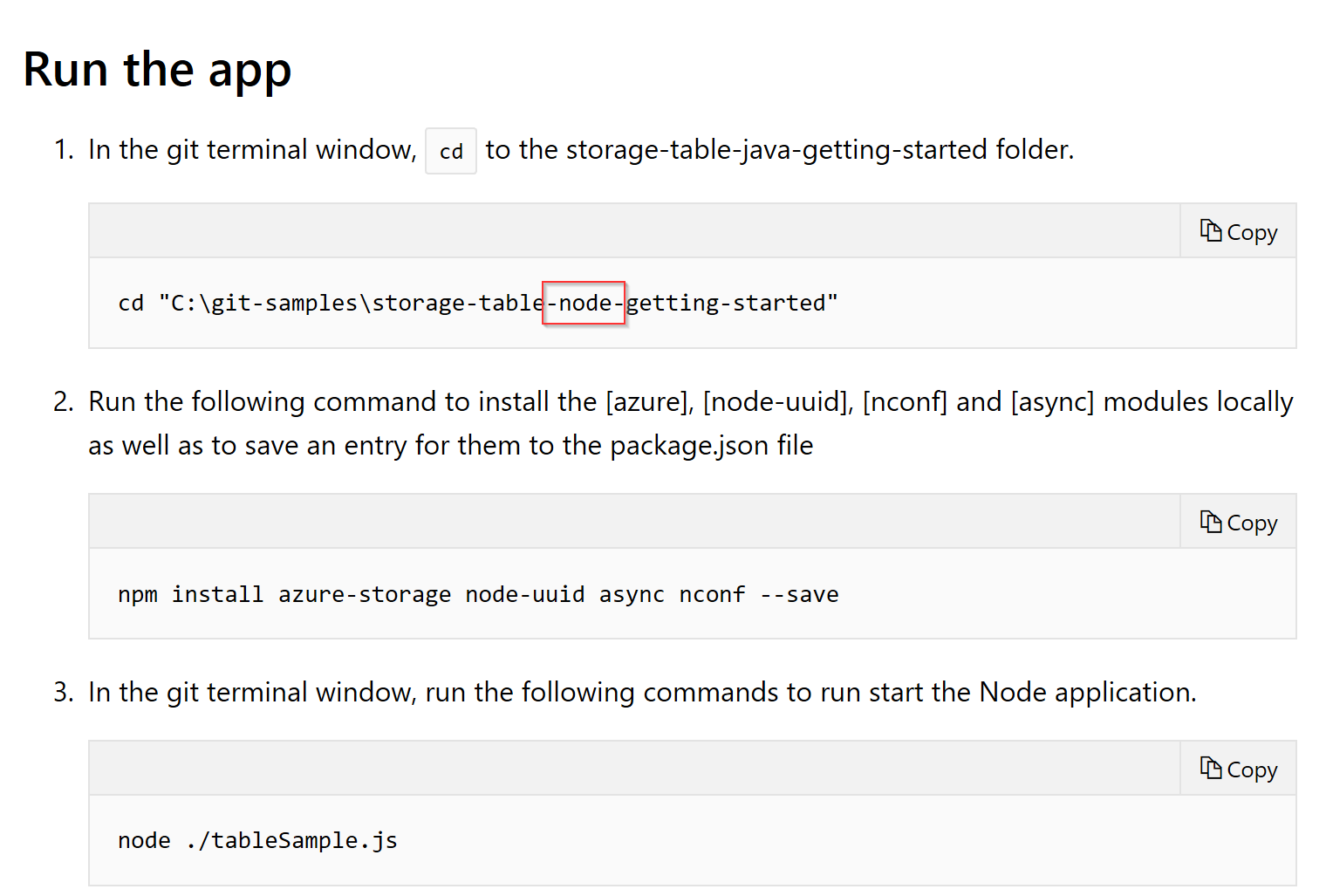Click the Copy icon for the cd command block
This screenshot has width=1326, height=896.
click(1213, 230)
